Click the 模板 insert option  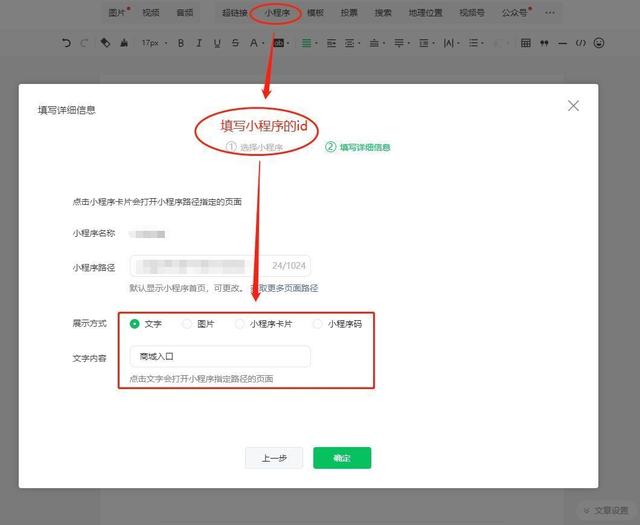[315, 13]
